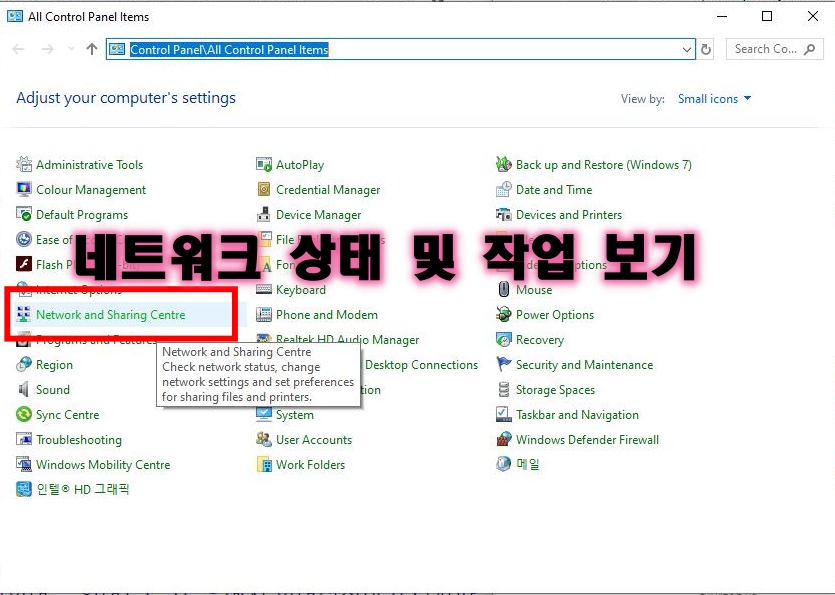
Task: Open the User Accounts icon
Action: click(264, 439)
